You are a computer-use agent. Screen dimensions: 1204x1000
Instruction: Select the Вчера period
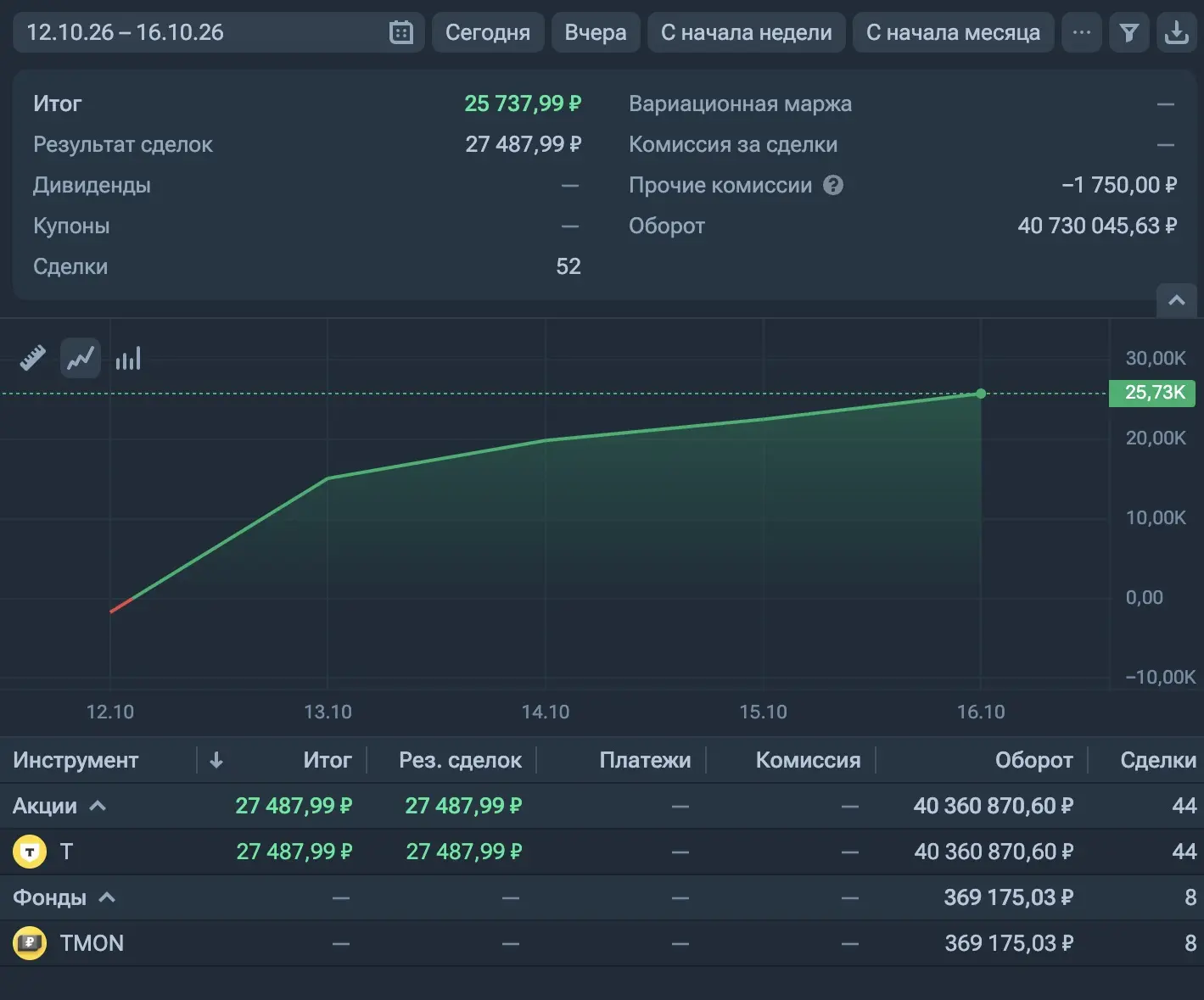(x=596, y=32)
